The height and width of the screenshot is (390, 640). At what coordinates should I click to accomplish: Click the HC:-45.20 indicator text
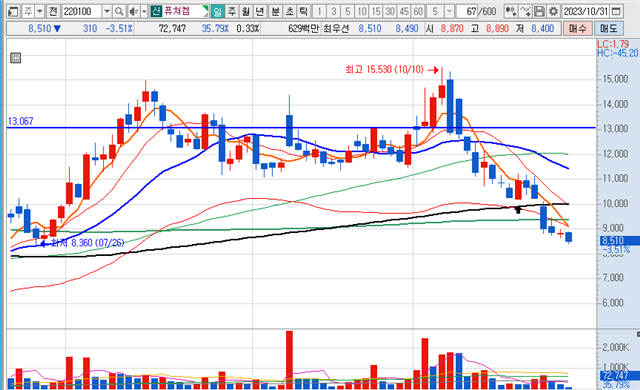[618, 53]
